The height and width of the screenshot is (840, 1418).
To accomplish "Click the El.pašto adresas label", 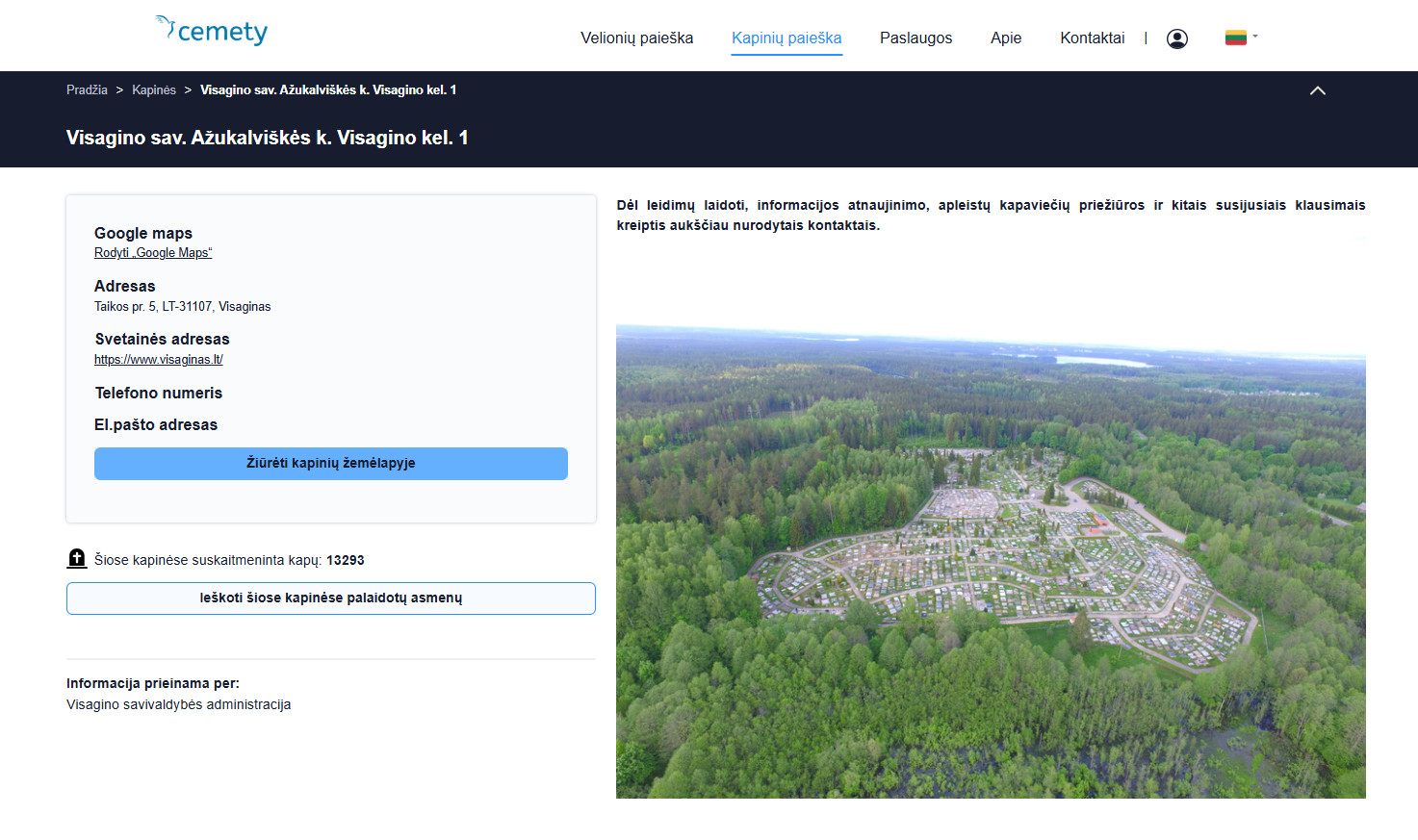I will coord(156,425).
